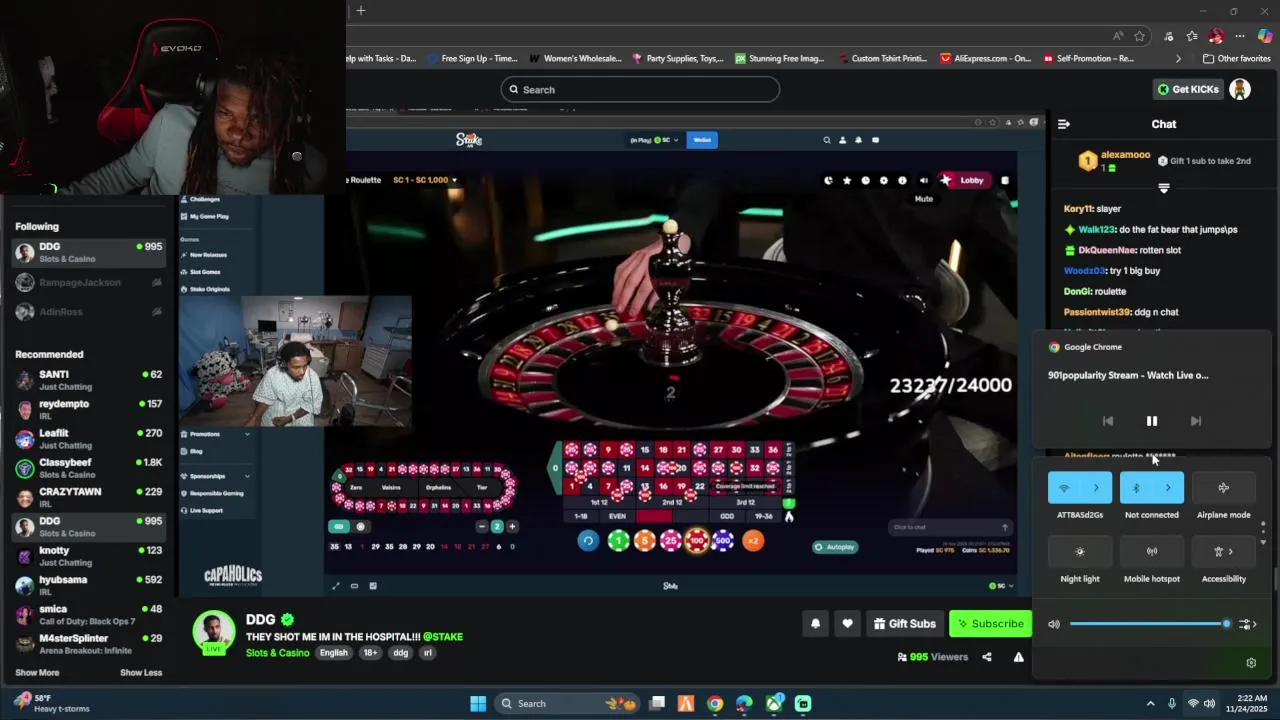The image size is (1280, 720).
Task: Open Women's Wholesale bookmark
Action: pos(575,59)
